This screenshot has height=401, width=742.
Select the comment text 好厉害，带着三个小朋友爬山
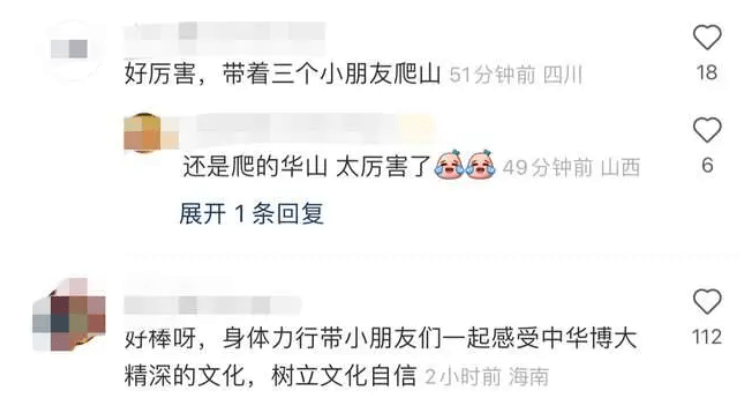pyautogui.click(x=283, y=74)
